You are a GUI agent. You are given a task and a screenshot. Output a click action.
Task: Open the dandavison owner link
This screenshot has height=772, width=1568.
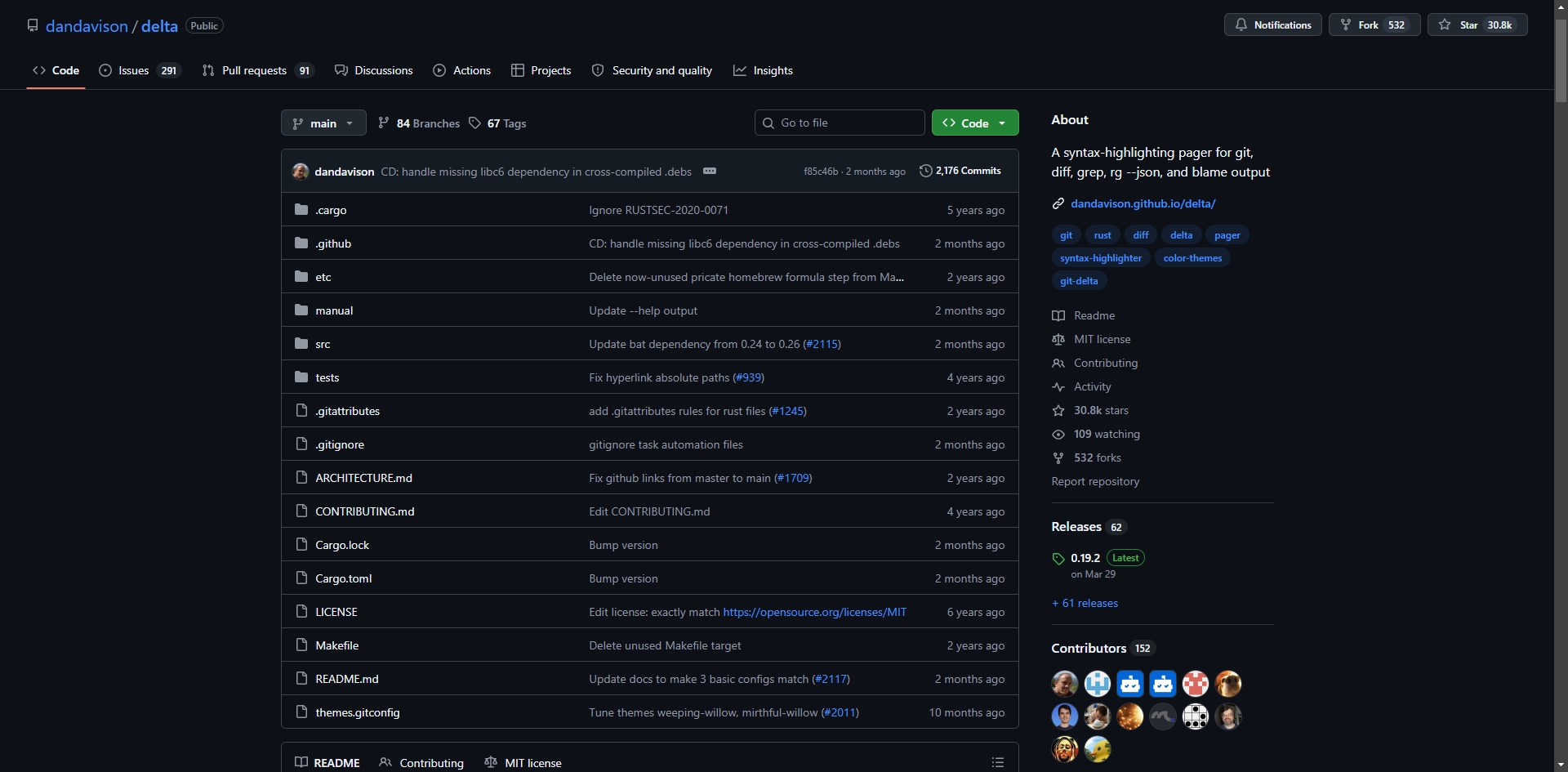coord(87,26)
